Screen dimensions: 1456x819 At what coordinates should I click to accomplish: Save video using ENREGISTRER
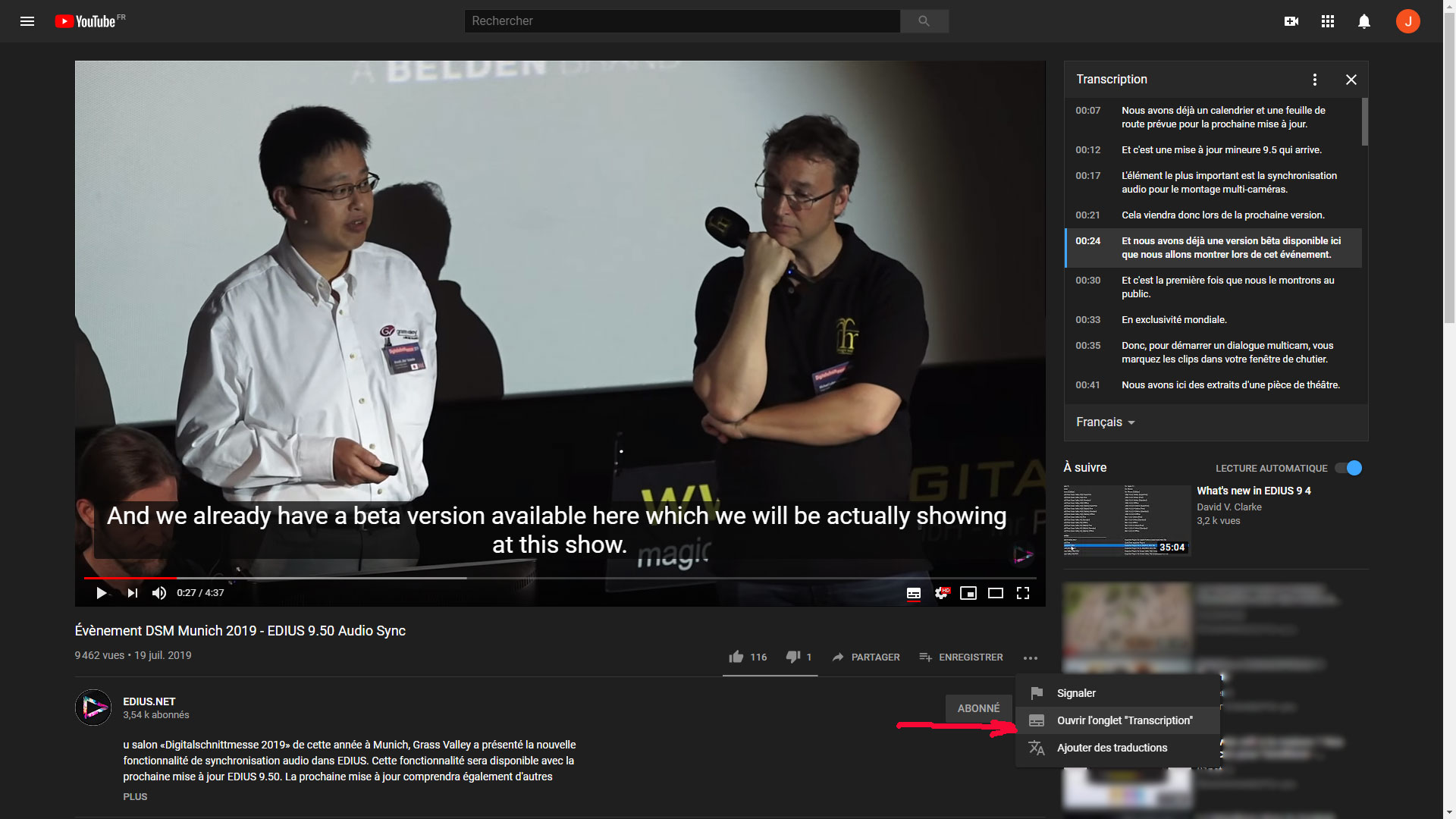[961, 657]
